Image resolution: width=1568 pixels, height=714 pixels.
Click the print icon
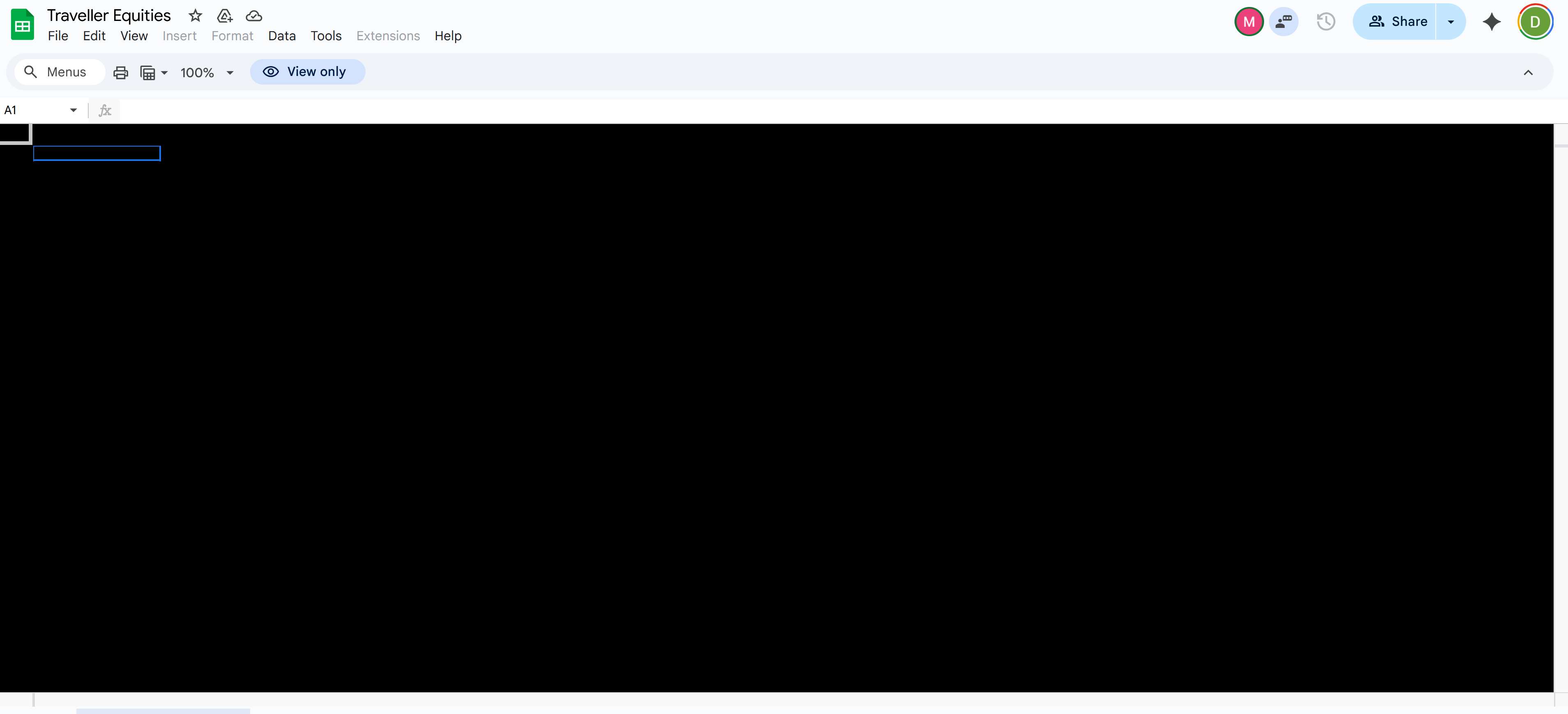click(x=120, y=72)
